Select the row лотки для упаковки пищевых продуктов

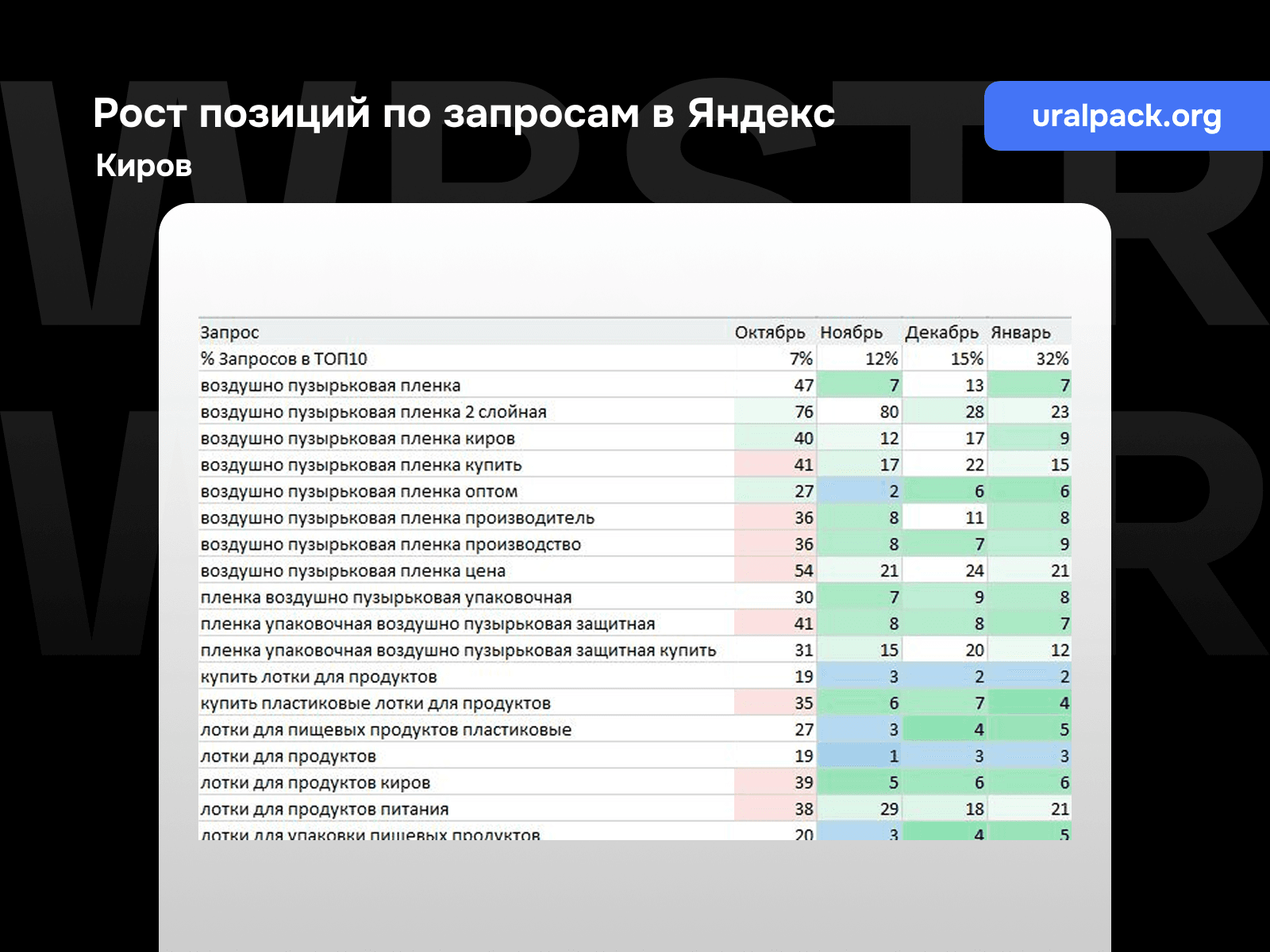tap(369, 835)
